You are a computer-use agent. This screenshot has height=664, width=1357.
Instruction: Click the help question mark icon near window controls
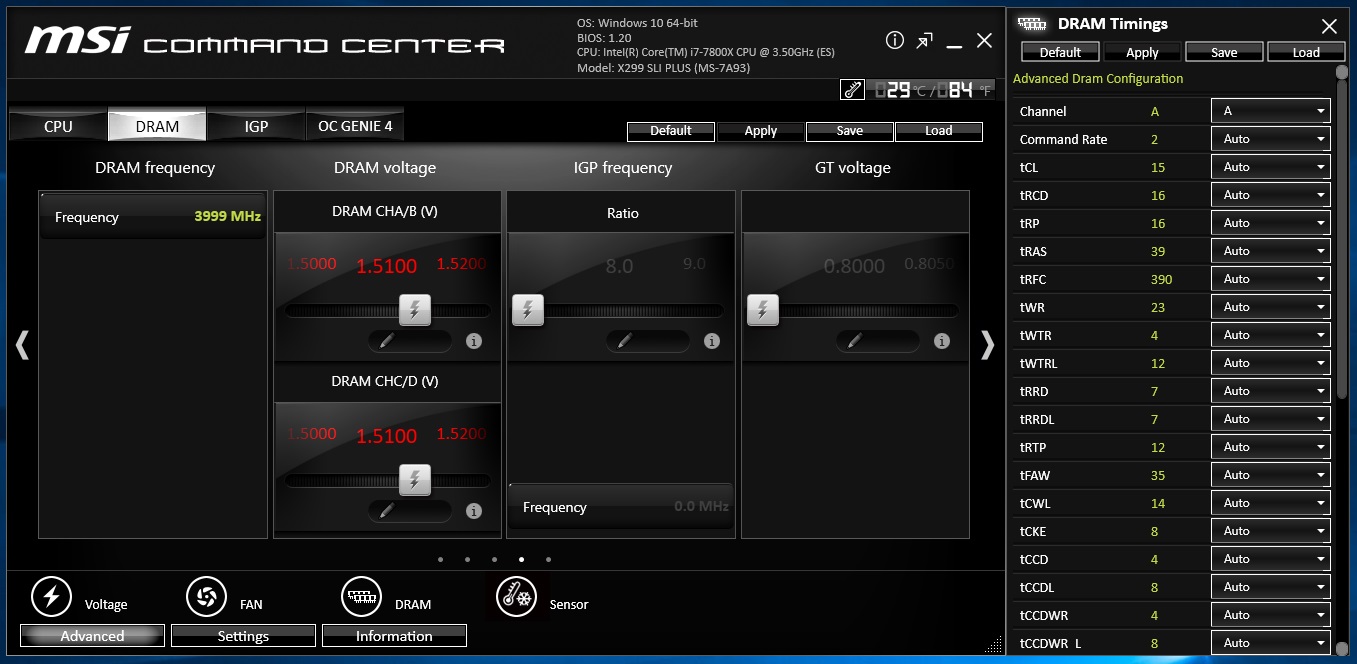point(893,40)
